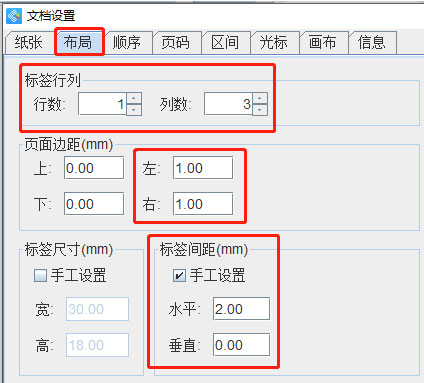
Task: Click the vertical label spacing field
Action: (241, 345)
